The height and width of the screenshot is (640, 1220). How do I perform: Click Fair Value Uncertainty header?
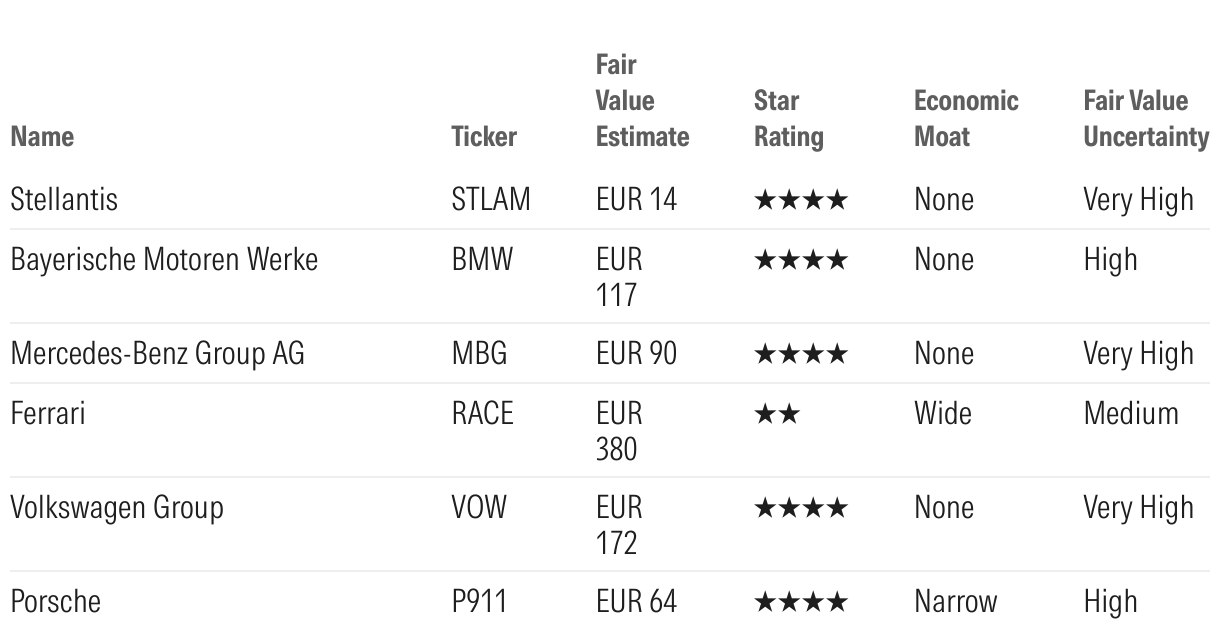(x=1146, y=119)
